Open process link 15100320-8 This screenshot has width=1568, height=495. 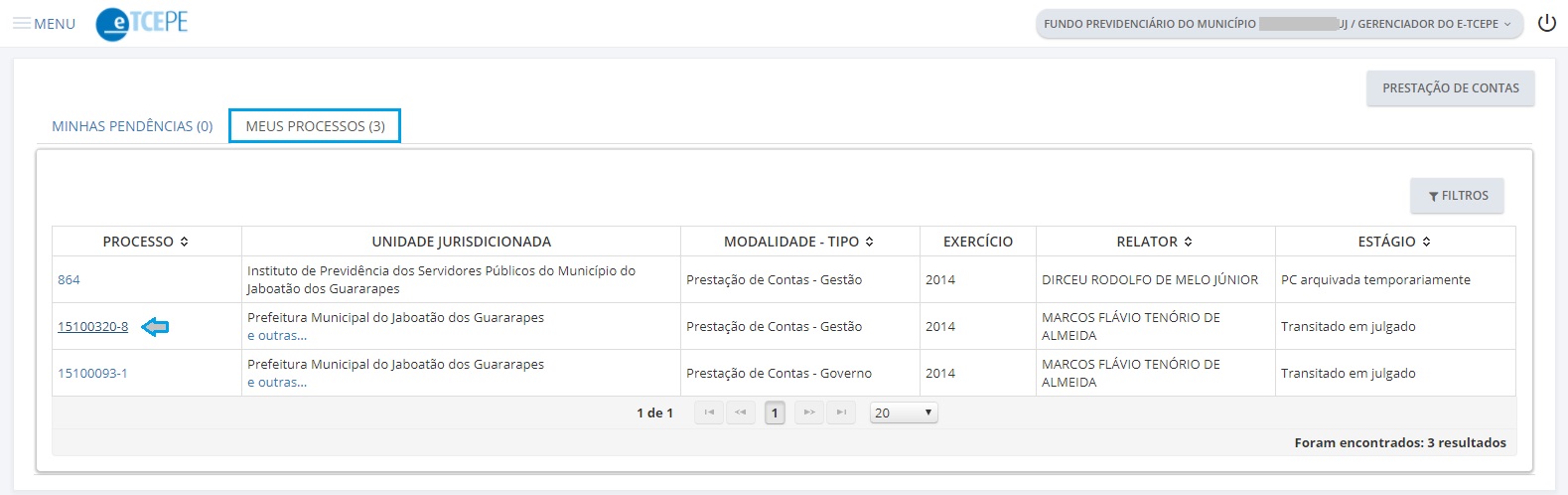[x=93, y=326]
